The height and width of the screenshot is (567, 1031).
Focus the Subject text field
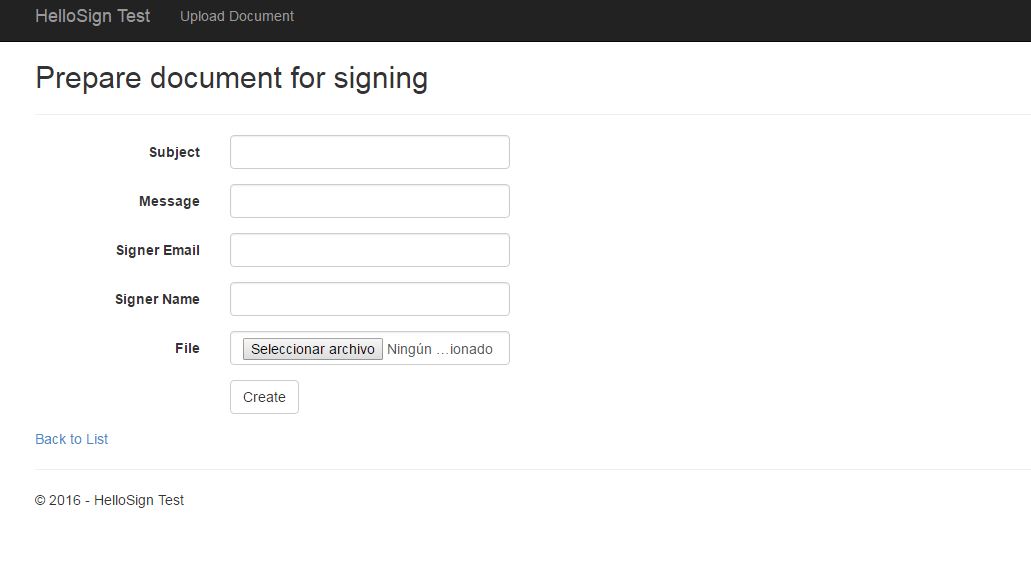[x=370, y=152]
